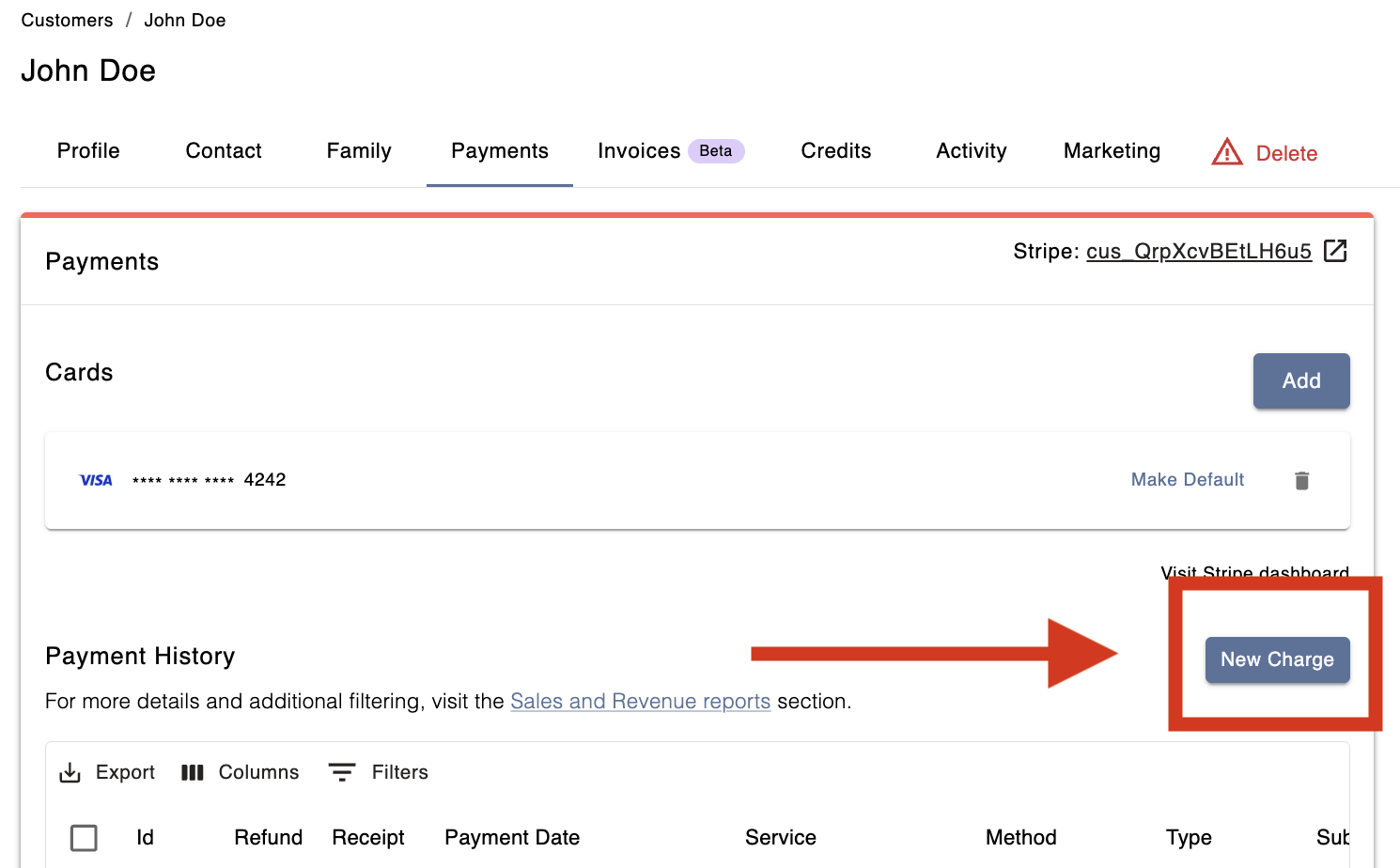This screenshot has width=1400, height=868.
Task: Click the John Doe page title
Action: 88,70
